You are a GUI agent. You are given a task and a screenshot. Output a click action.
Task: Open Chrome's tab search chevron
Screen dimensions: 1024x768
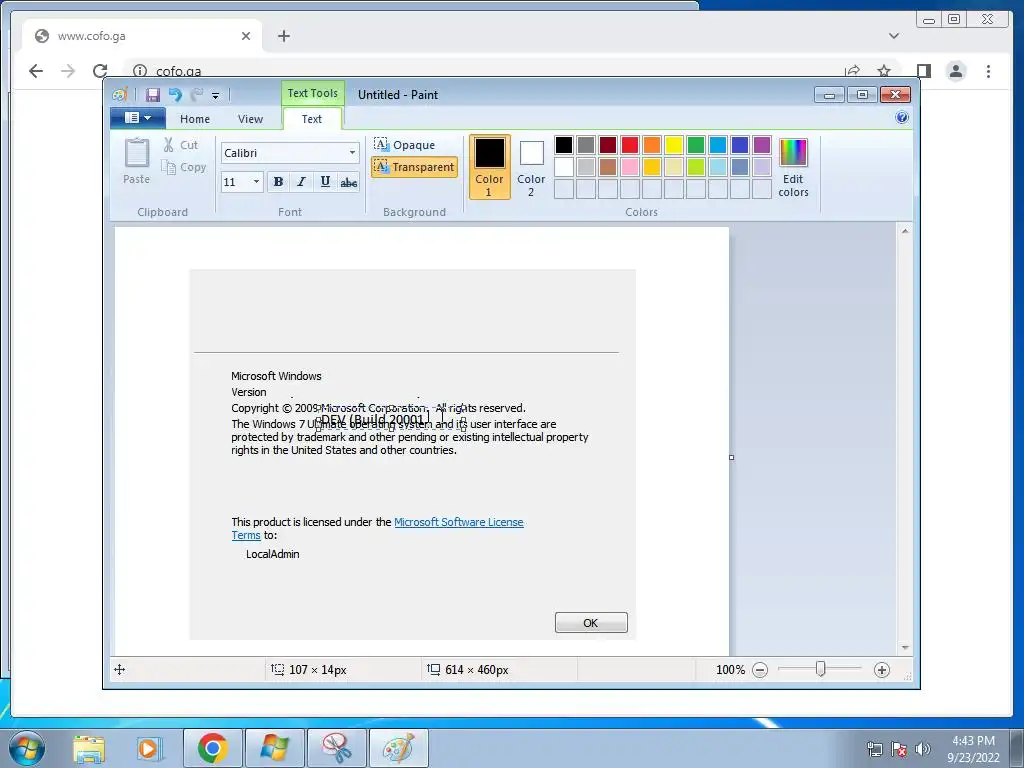(x=894, y=36)
